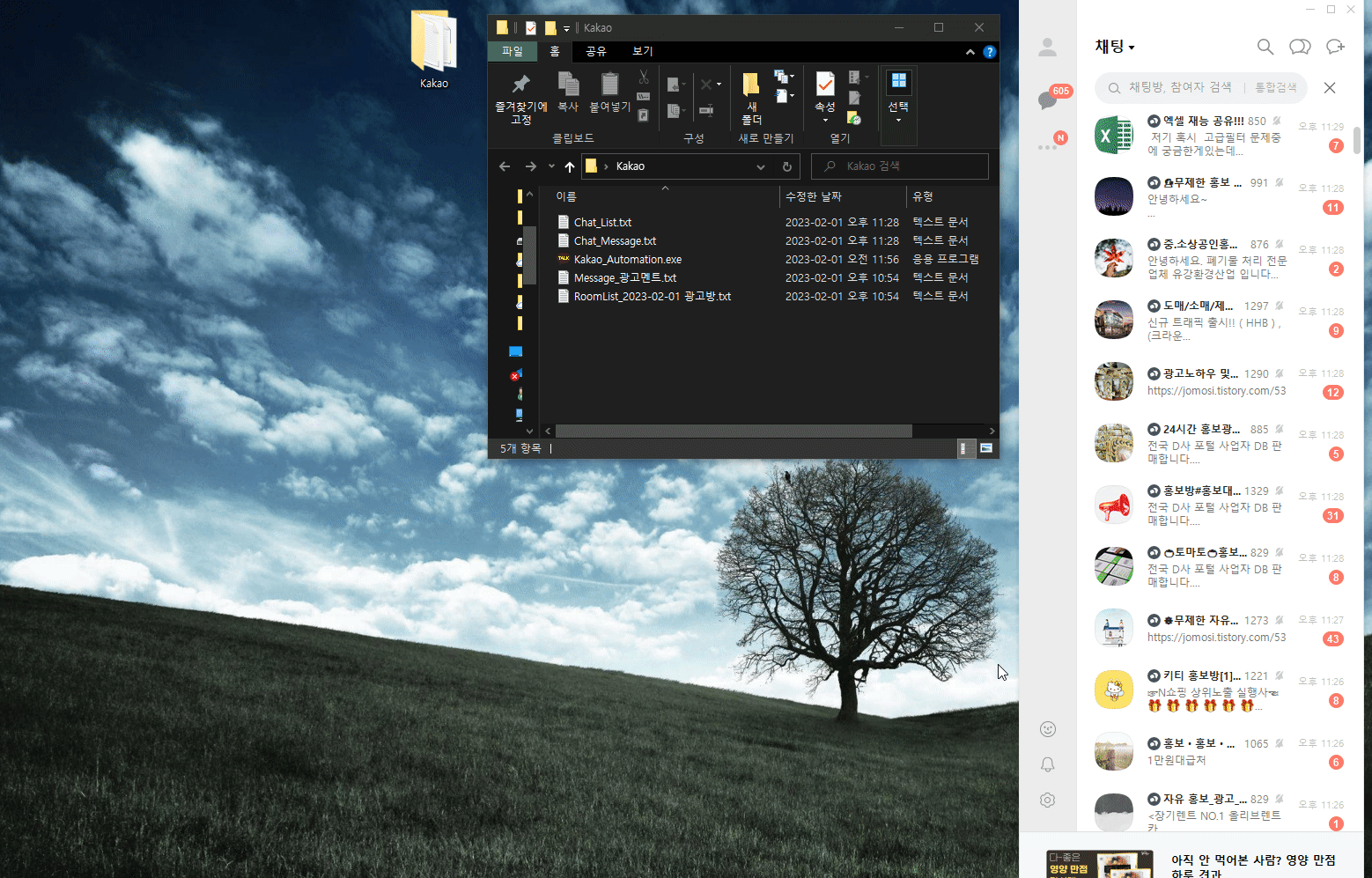Select the 홈 (Home) ribbon tab
1372x878 pixels.
[555, 52]
